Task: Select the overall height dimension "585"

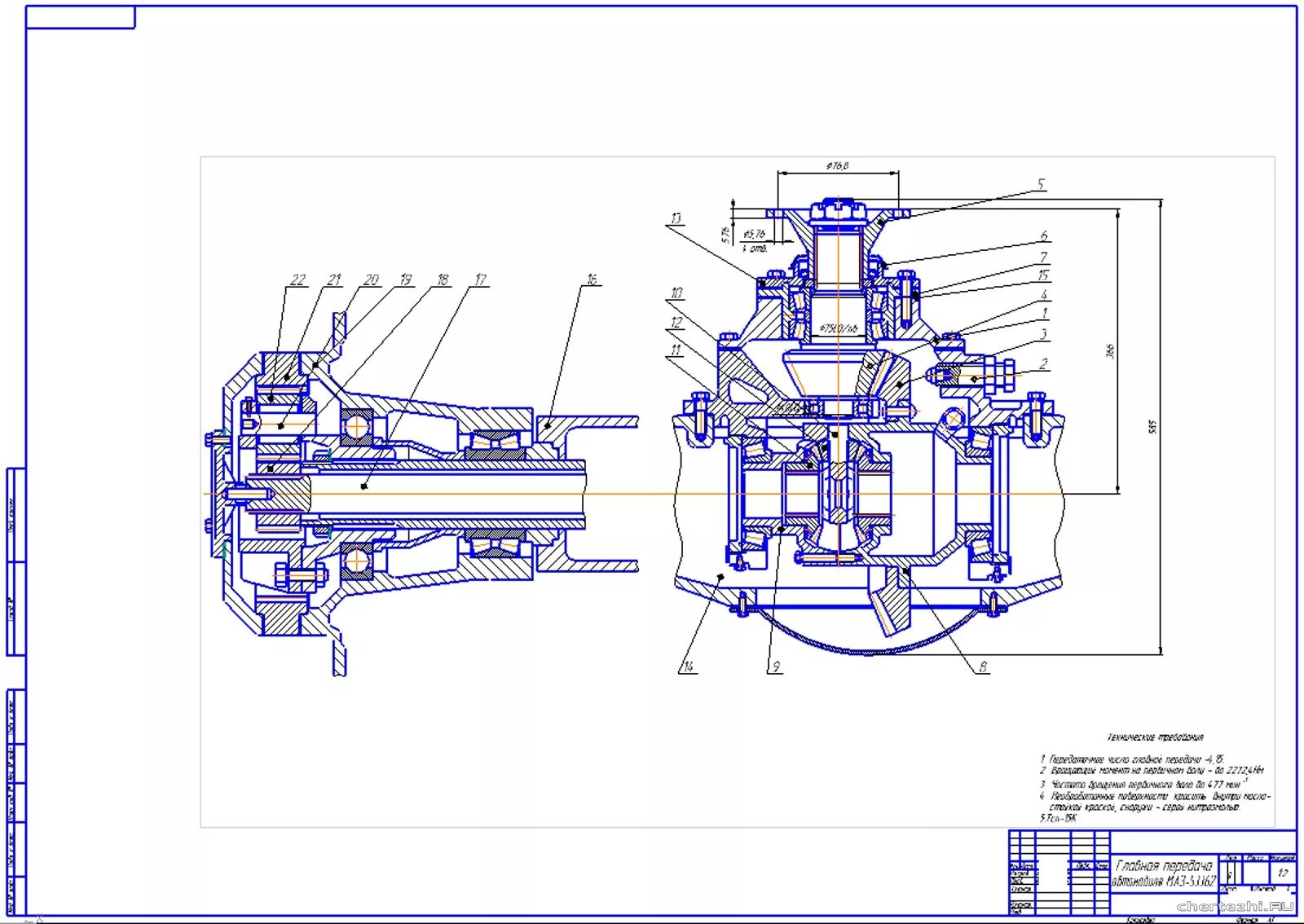Action: pos(1153,426)
